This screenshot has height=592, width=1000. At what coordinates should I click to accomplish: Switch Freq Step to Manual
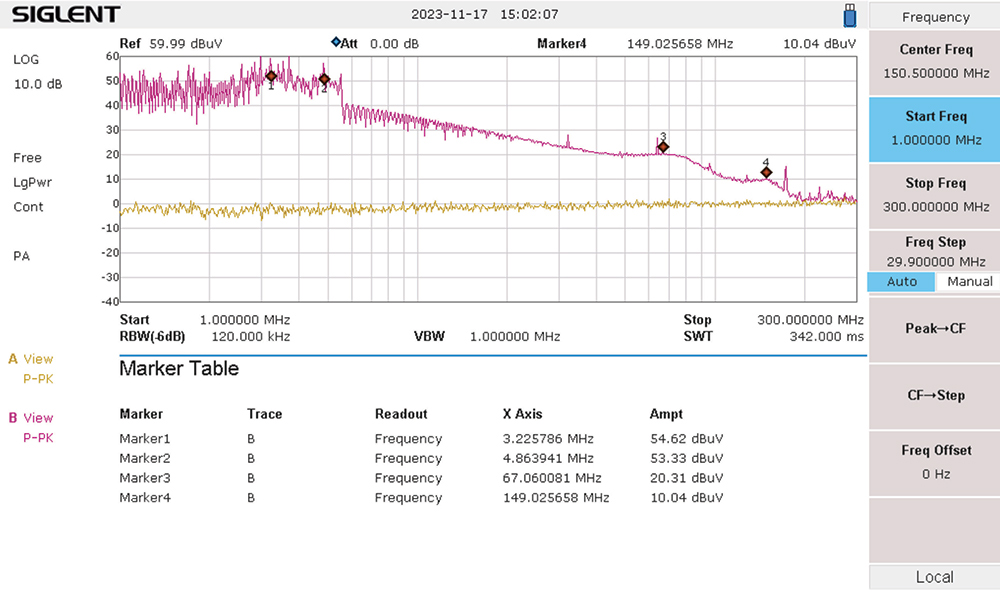tap(968, 282)
